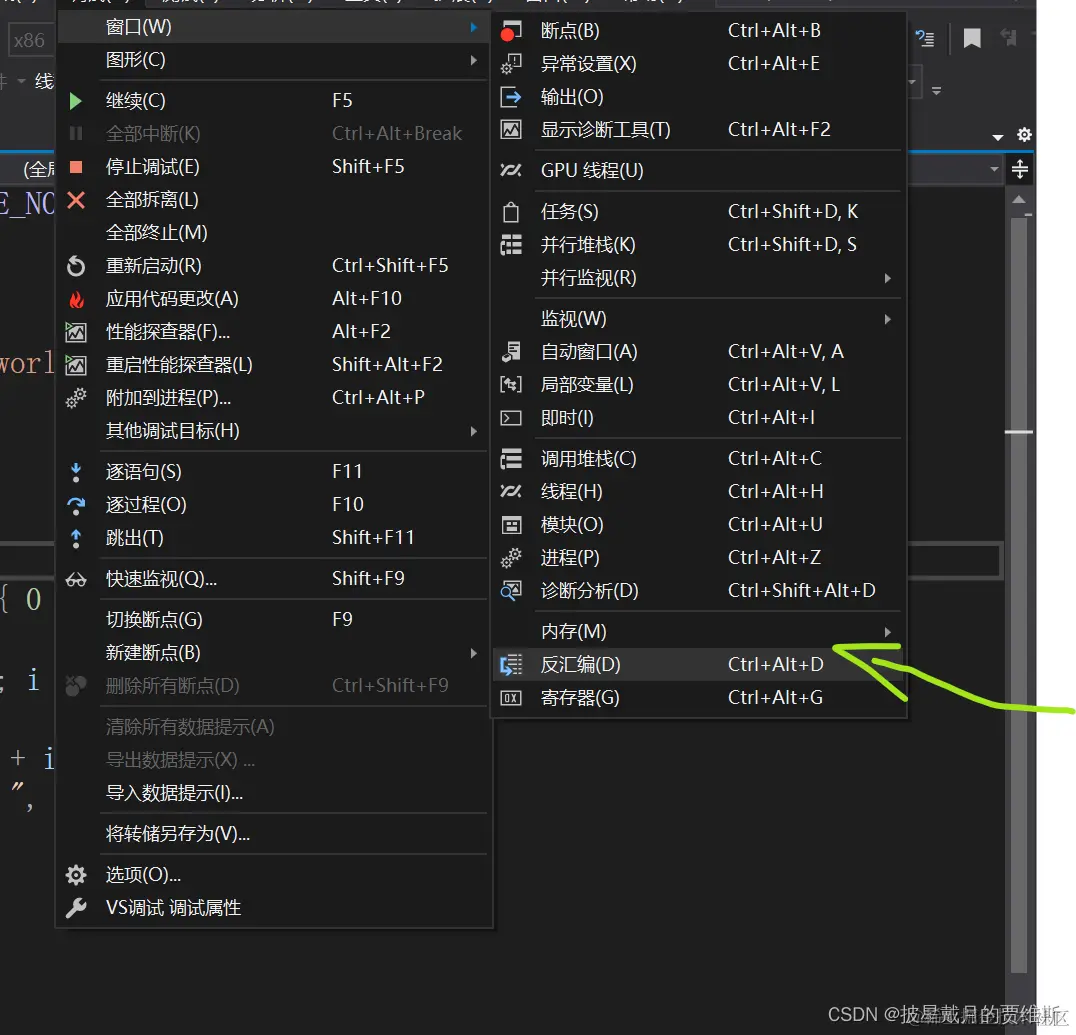This screenshot has height=1035, width=1076.
Task: Click the Windows (窗口(W)) menu entry label
Action: 139,27
